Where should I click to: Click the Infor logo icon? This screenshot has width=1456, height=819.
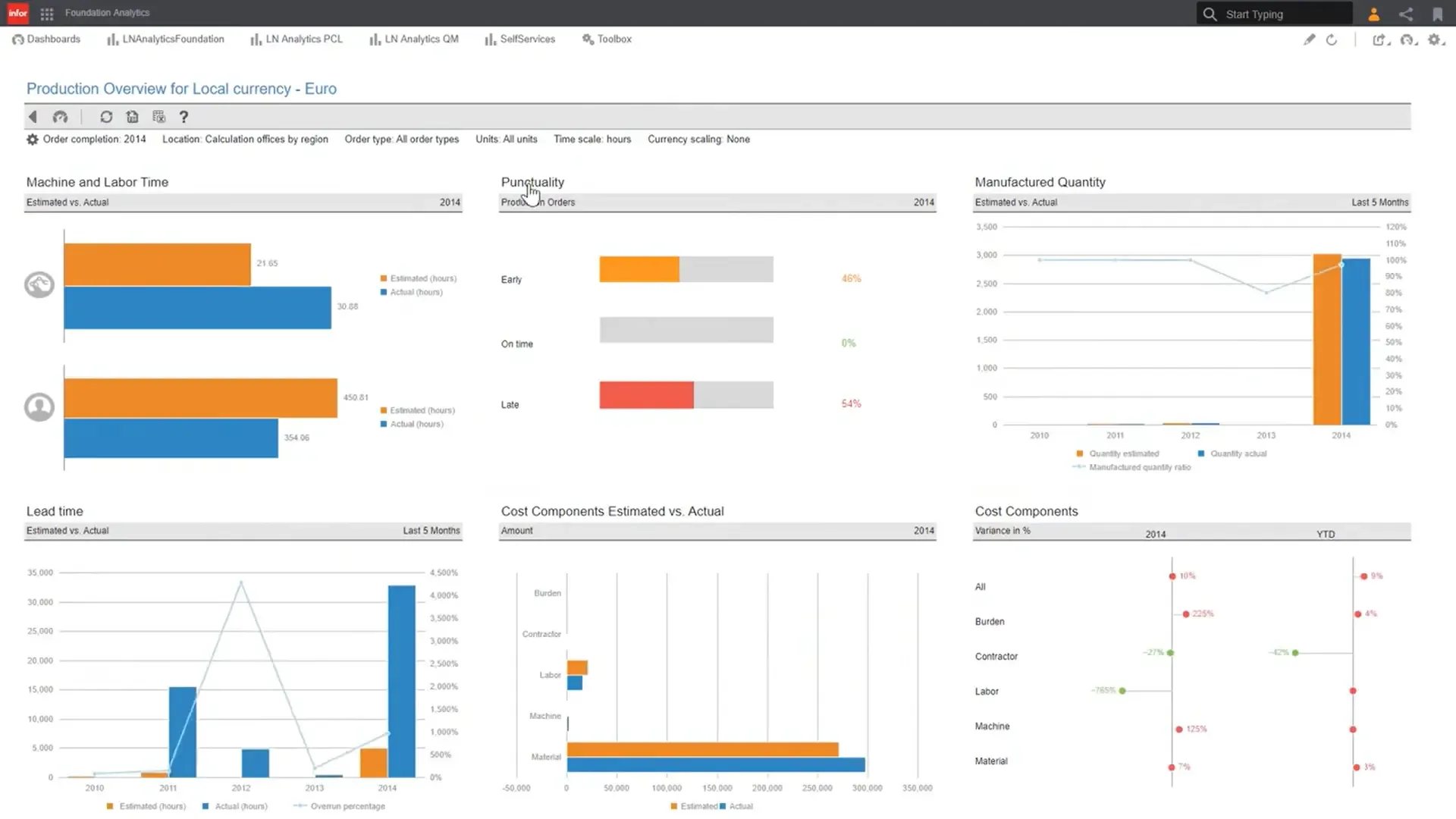[x=17, y=12]
